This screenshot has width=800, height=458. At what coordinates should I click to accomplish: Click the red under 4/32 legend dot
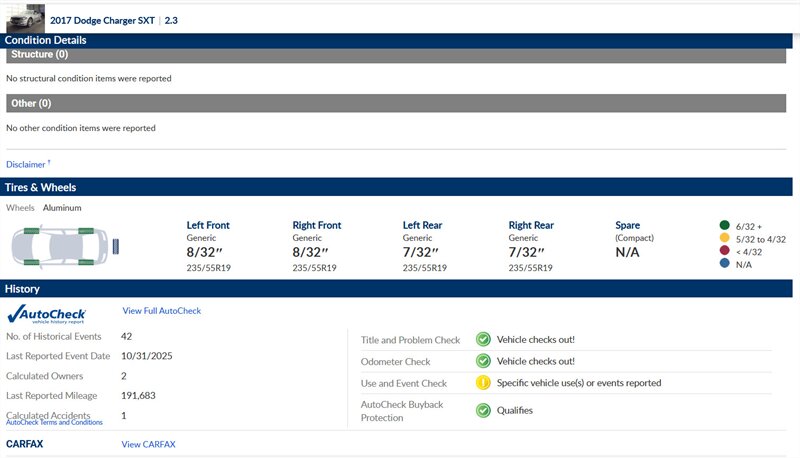[x=723, y=252]
